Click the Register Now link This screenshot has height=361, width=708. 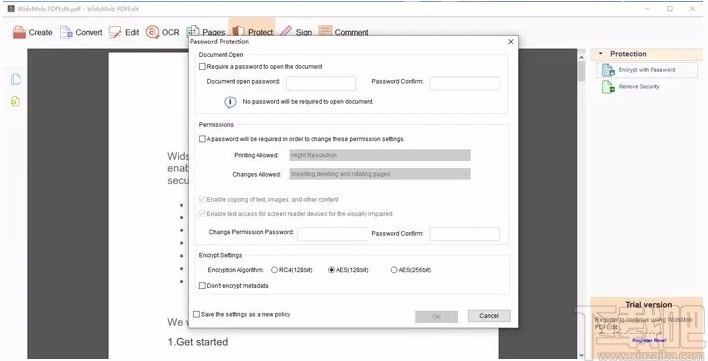[x=649, y=340]
